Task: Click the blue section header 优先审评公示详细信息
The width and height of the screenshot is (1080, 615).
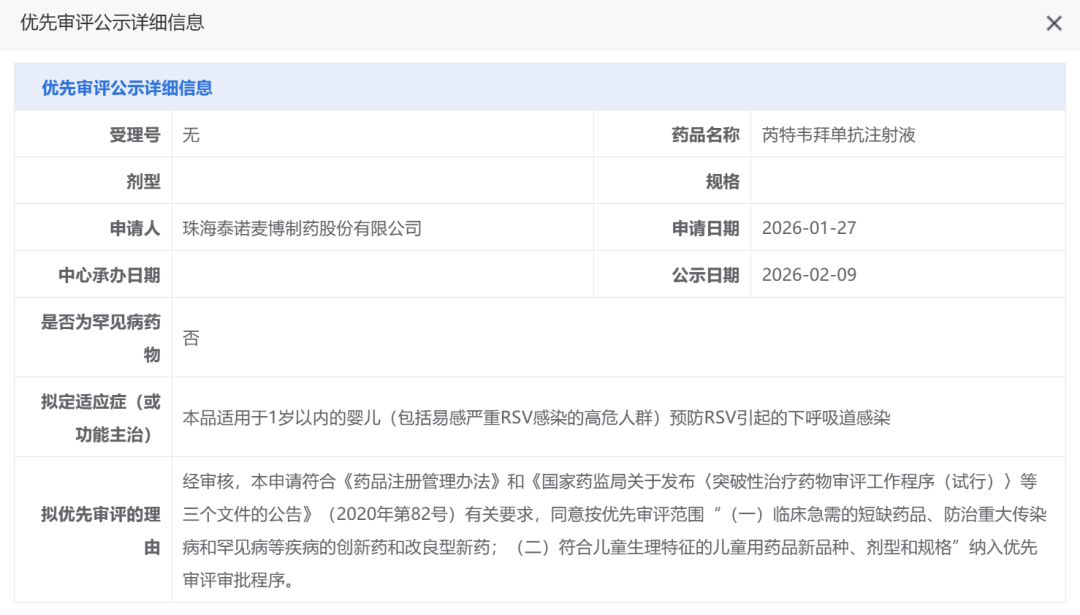Action: pos(127,88)
